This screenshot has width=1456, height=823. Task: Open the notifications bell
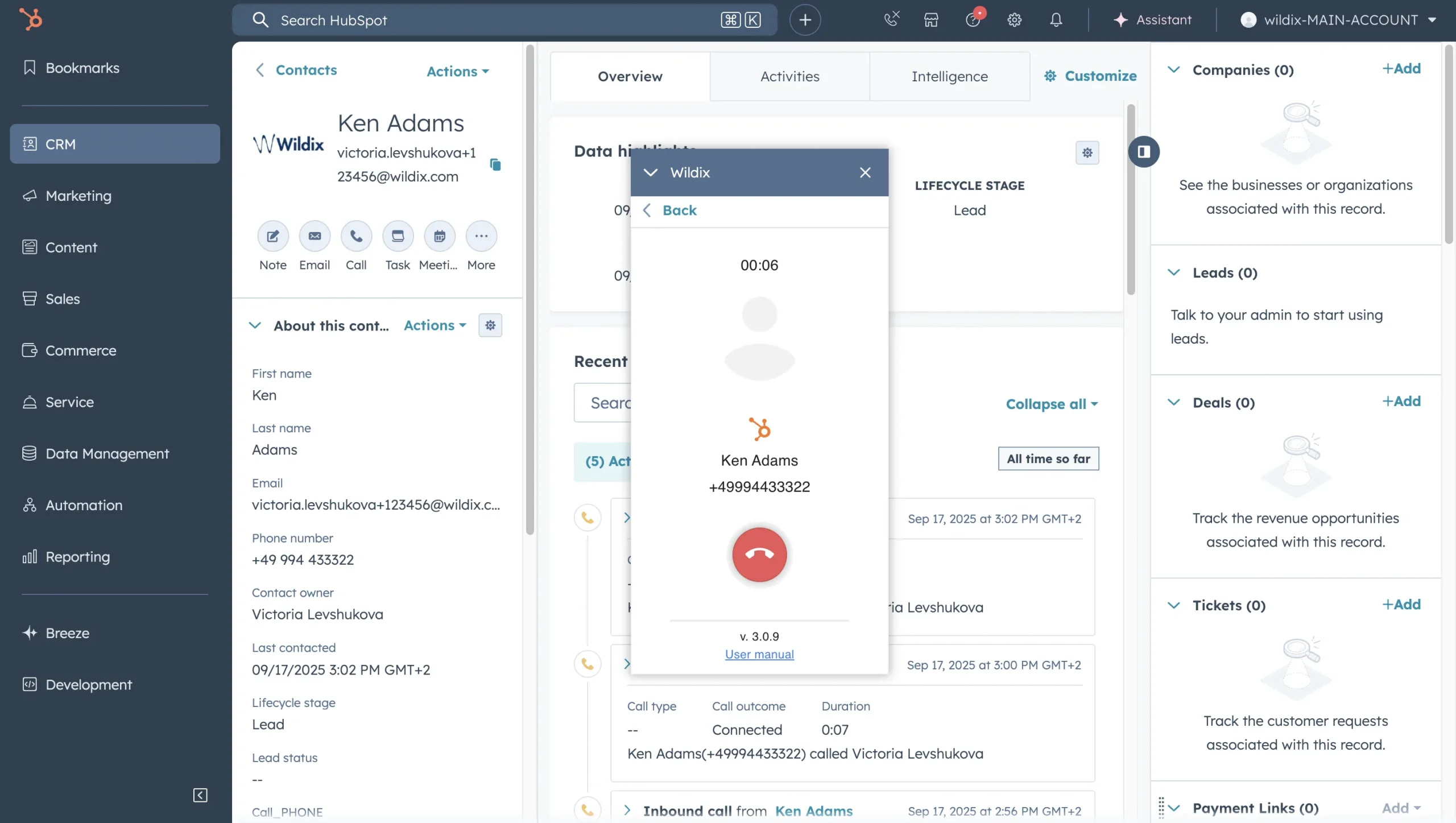(x=1056, y=20)
